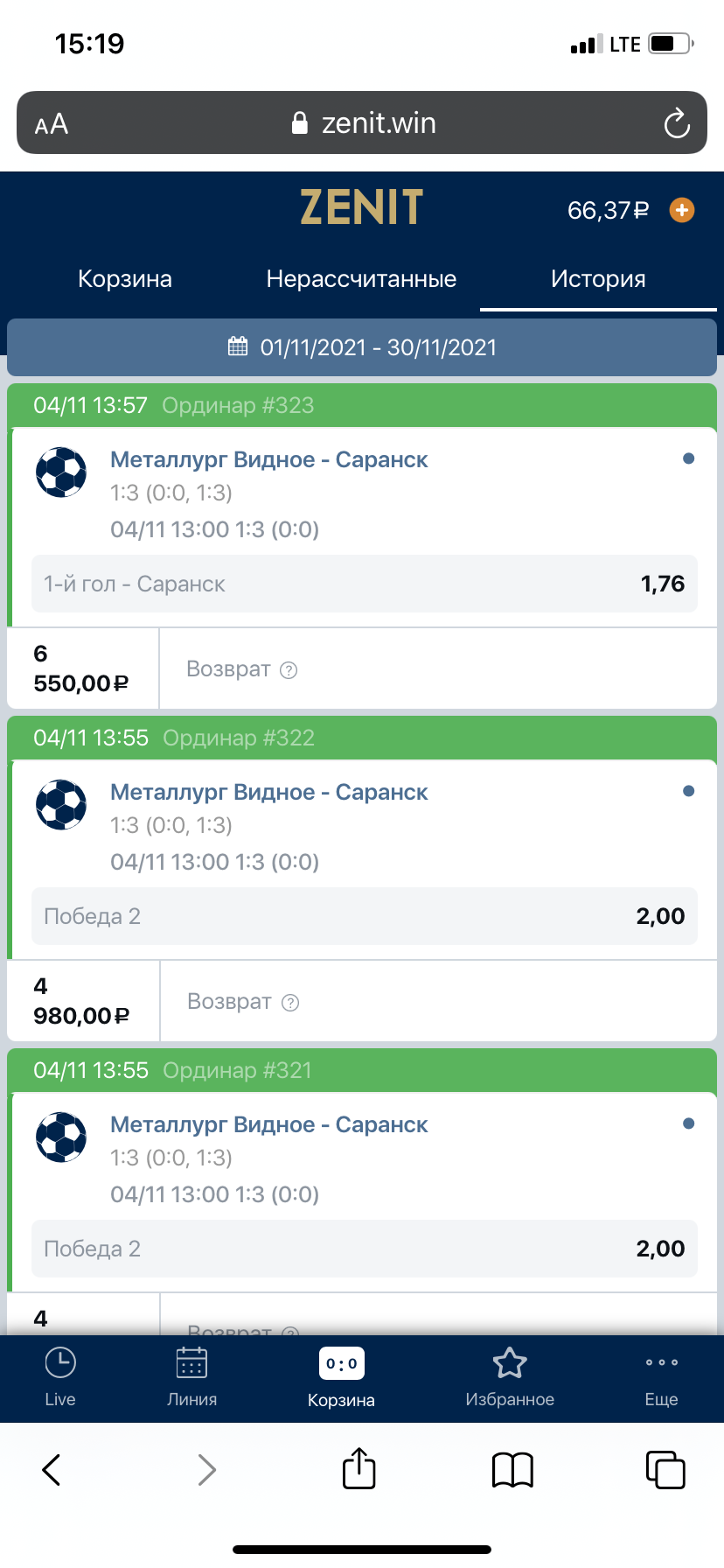Tap Safari back arrow button
The image size is (724, 1568).
(52, 1470)
